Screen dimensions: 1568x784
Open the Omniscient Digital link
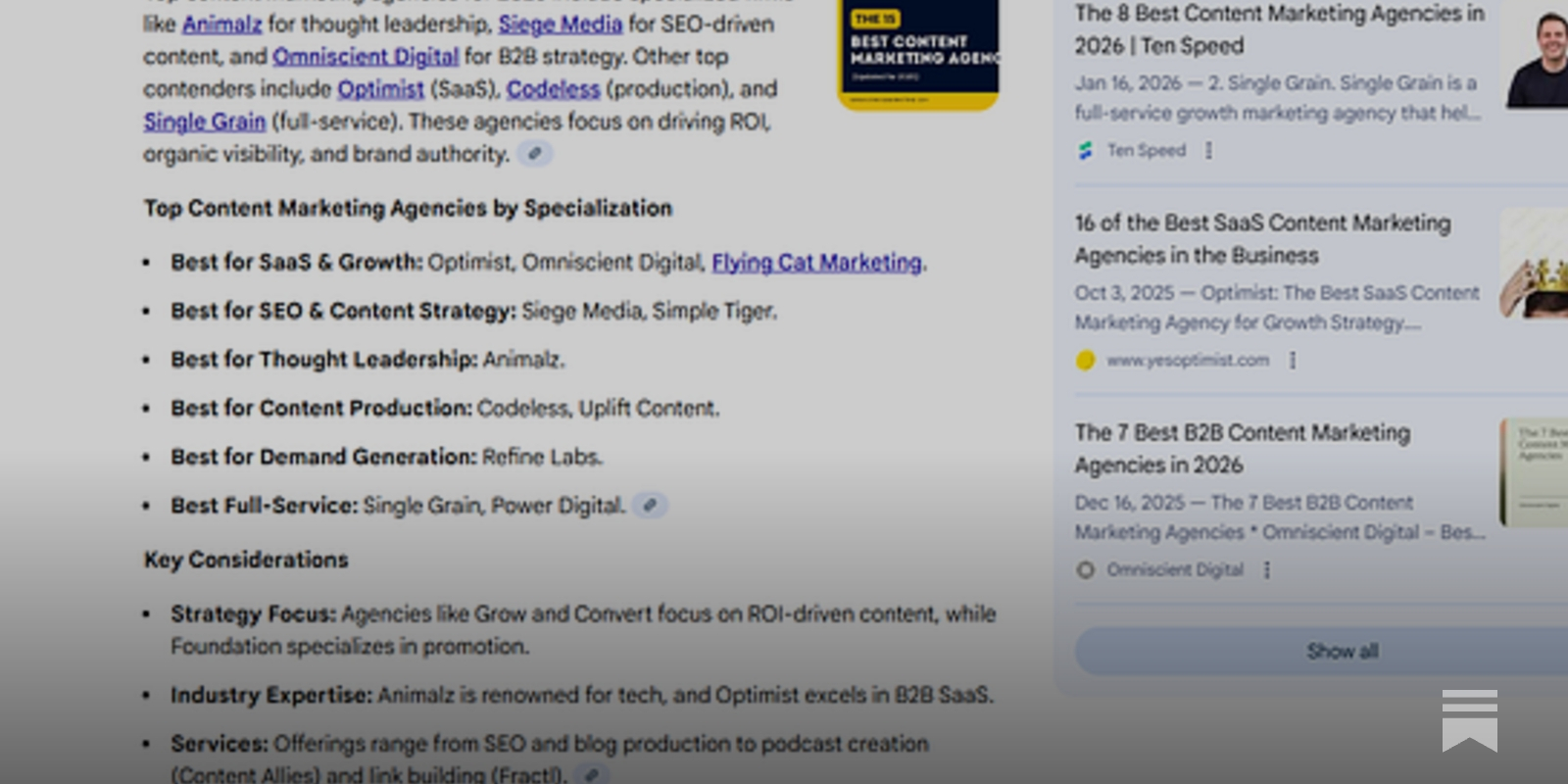pos(366,56)
